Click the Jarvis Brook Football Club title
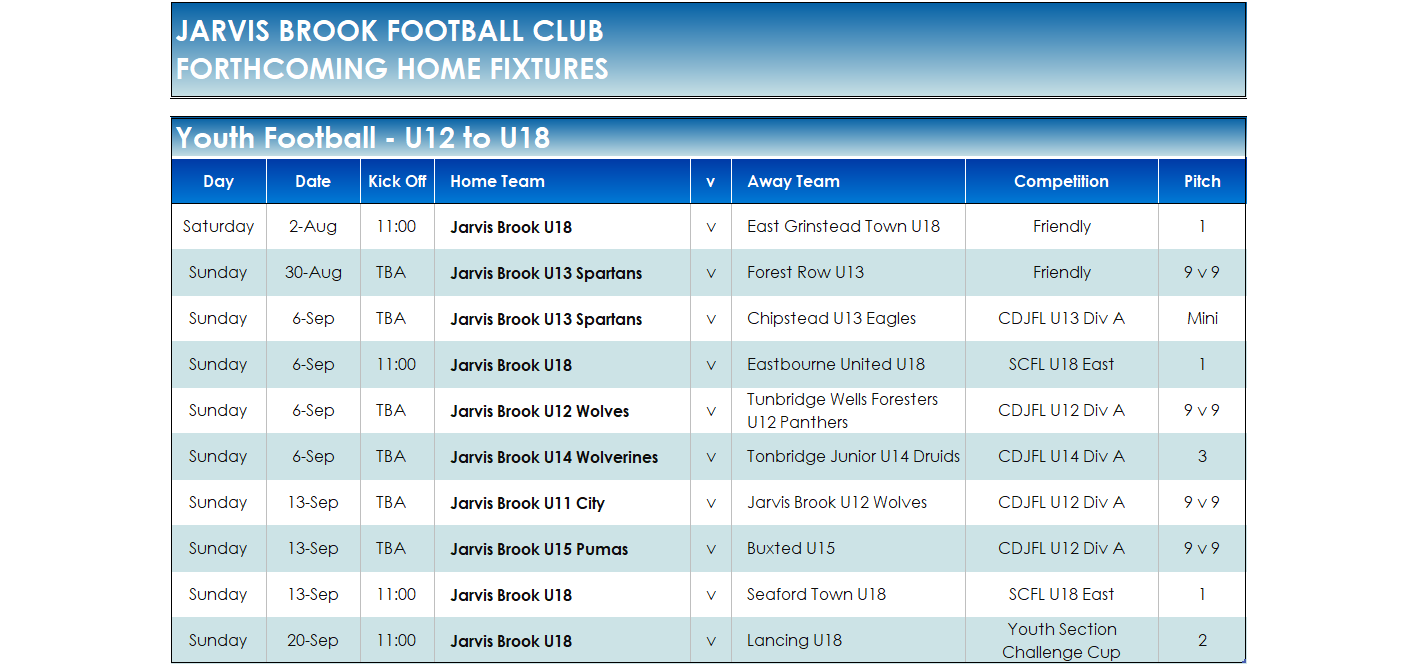The height and width of the screenshot is (664, 1416). (x=390, y=31)
